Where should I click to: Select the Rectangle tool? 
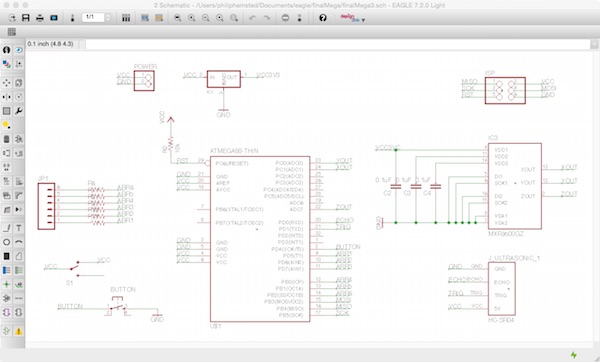pos(7,256)
